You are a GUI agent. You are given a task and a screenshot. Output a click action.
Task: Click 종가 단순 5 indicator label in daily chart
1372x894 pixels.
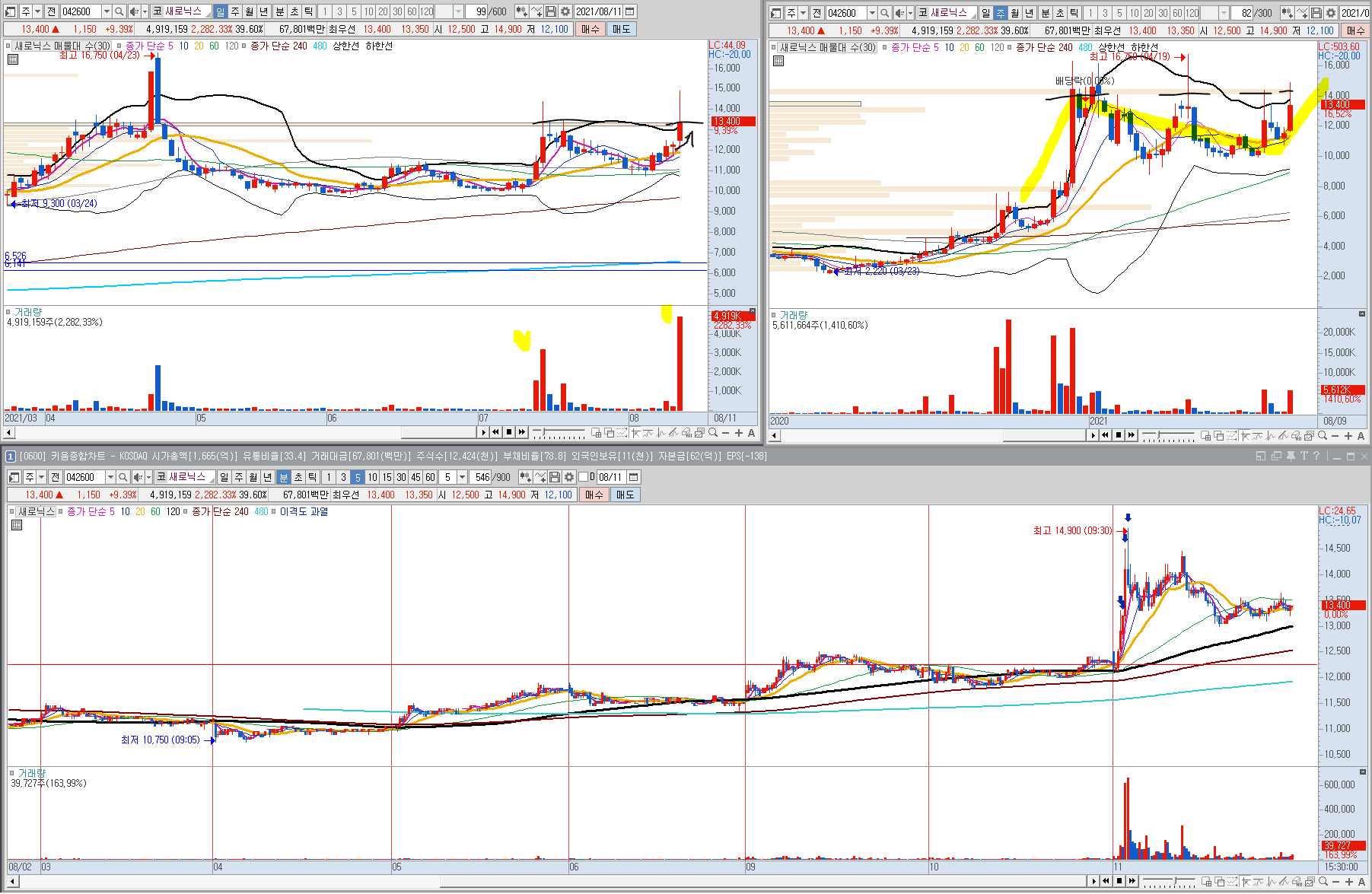[149, 46]
